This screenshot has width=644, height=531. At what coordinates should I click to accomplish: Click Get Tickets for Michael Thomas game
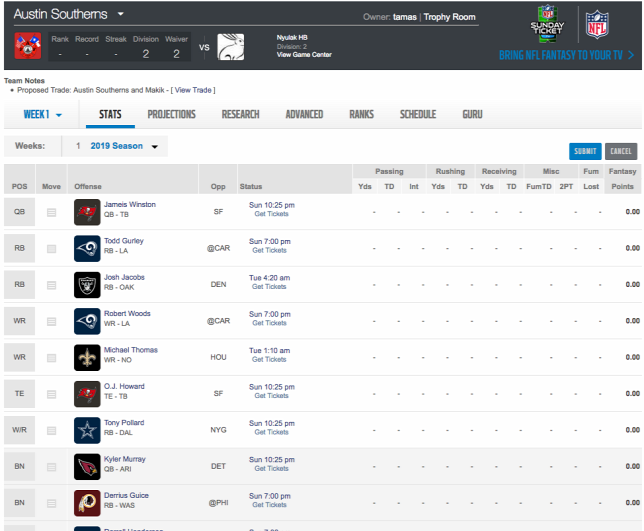tap(269, 359)
